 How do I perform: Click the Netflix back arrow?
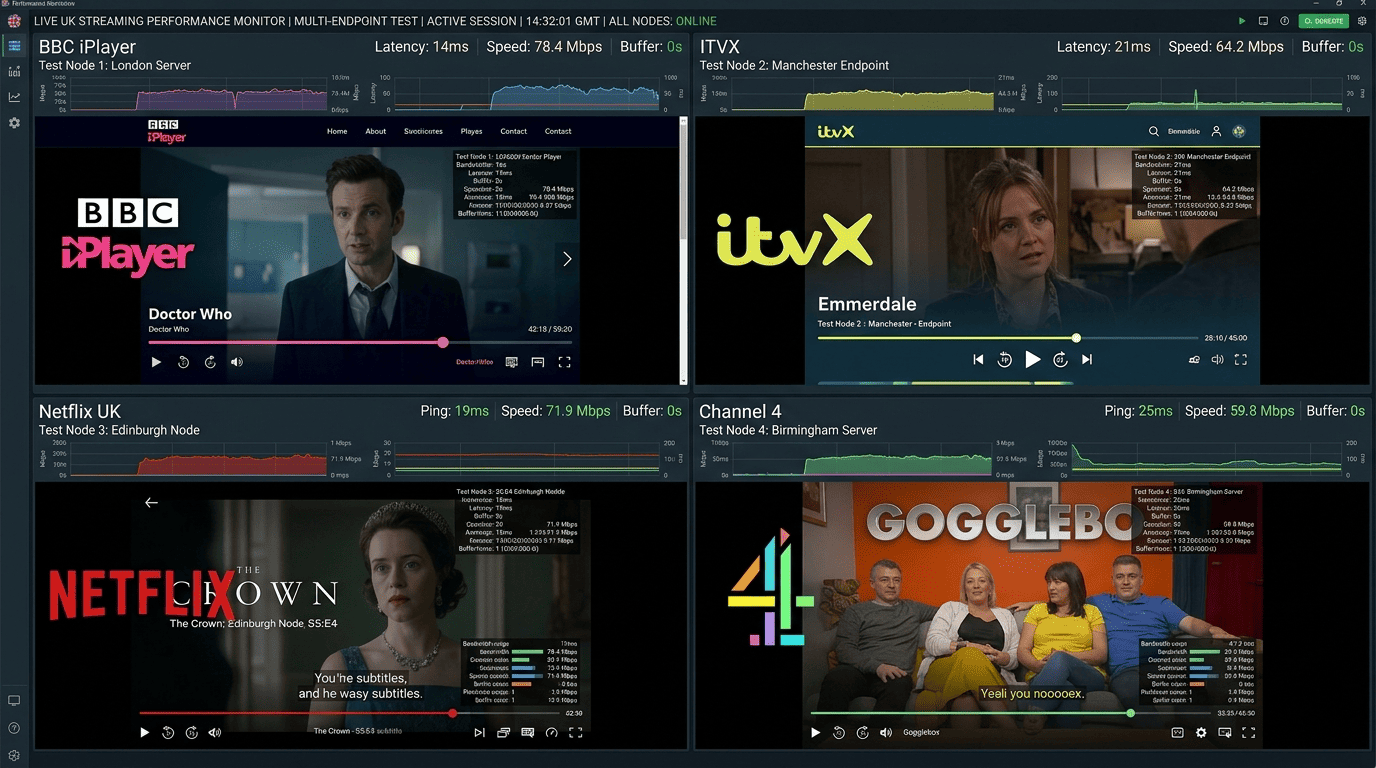tap(151, 502)
